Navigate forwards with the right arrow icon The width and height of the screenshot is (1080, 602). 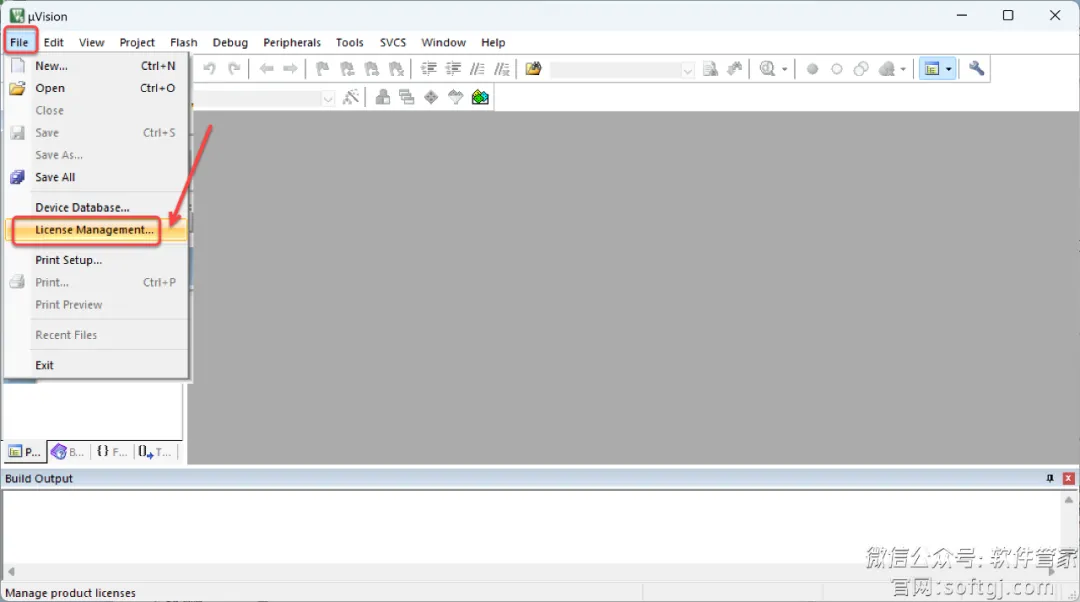tap(291, 68)
